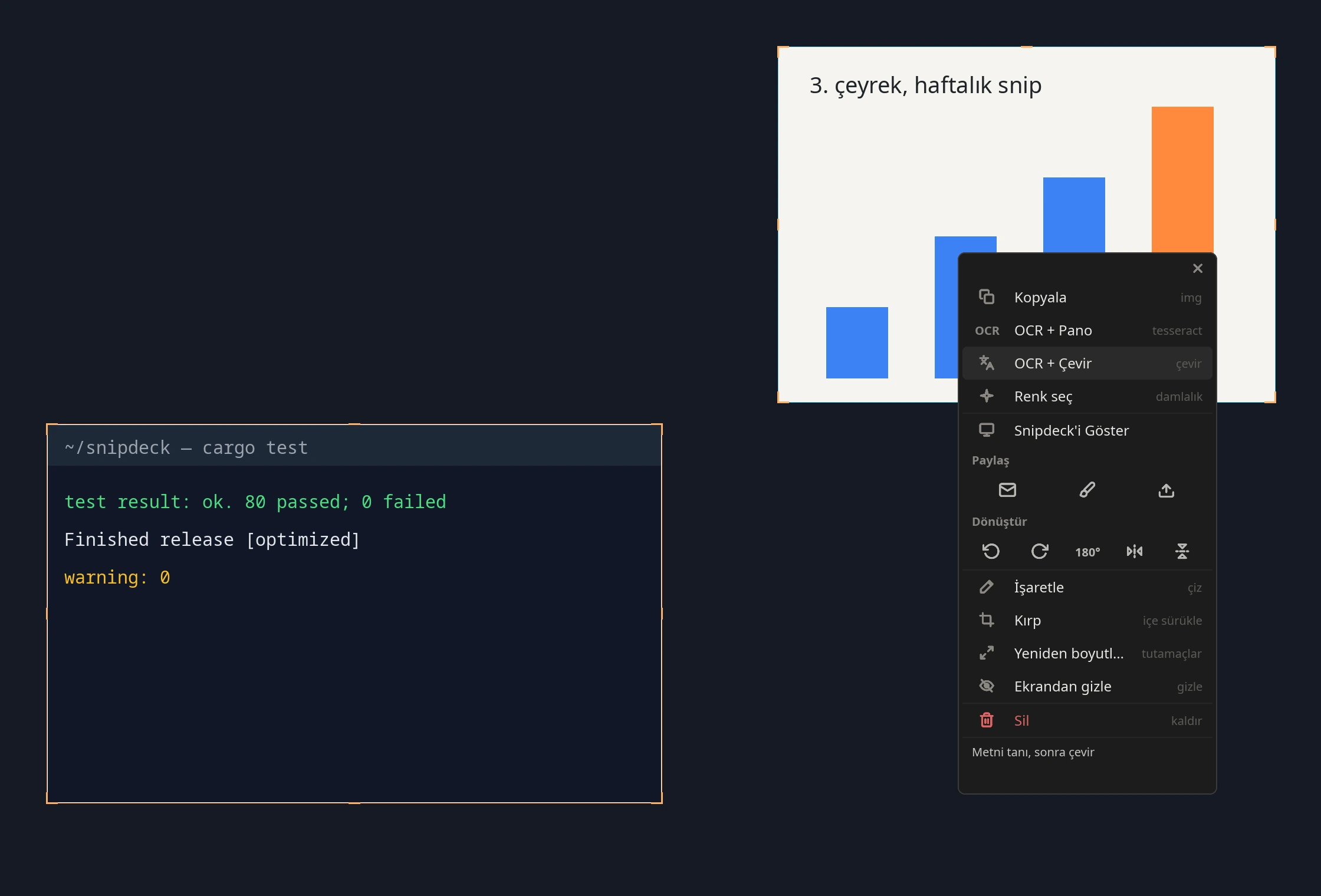Rotate snip by 180°
1321x896 pixels.
click(x=1087, y=552)
